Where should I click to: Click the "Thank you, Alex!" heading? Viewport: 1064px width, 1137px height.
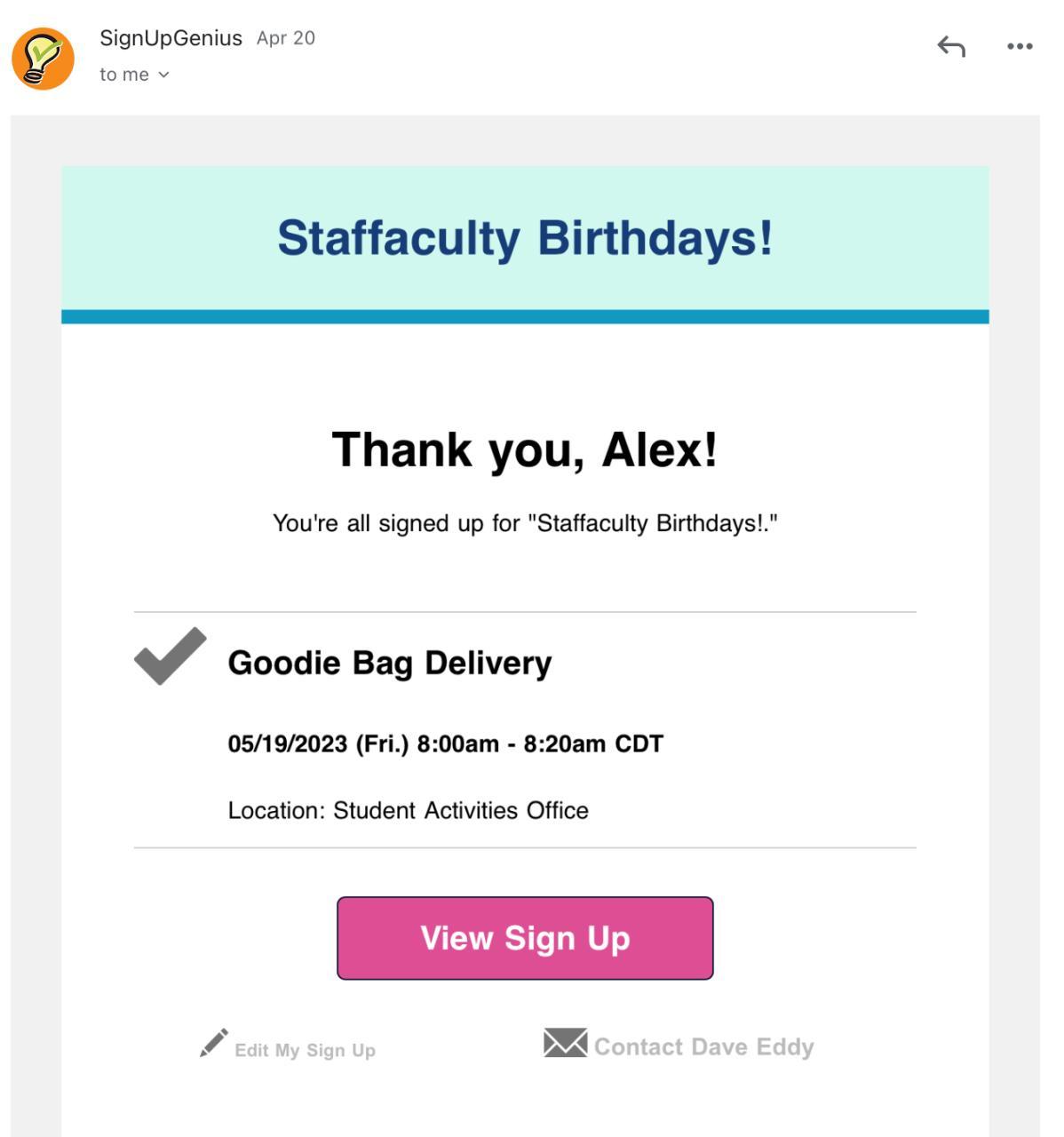(525, 449)
